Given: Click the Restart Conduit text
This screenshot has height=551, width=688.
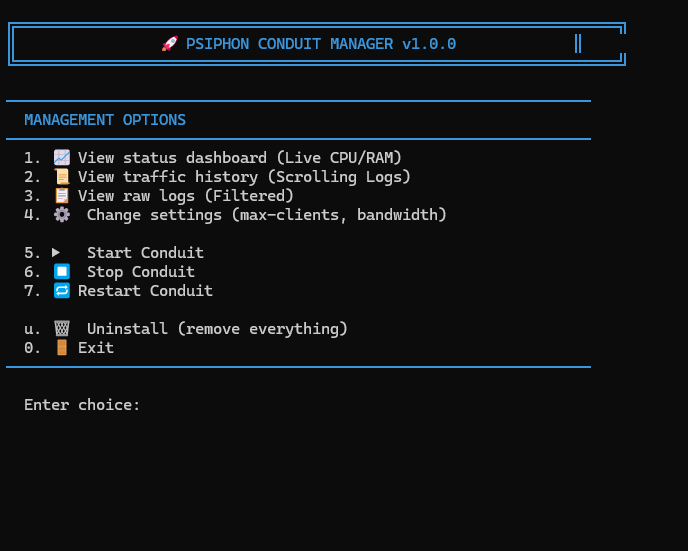Looking at the screenshot, I should click(x=145, y=291).
